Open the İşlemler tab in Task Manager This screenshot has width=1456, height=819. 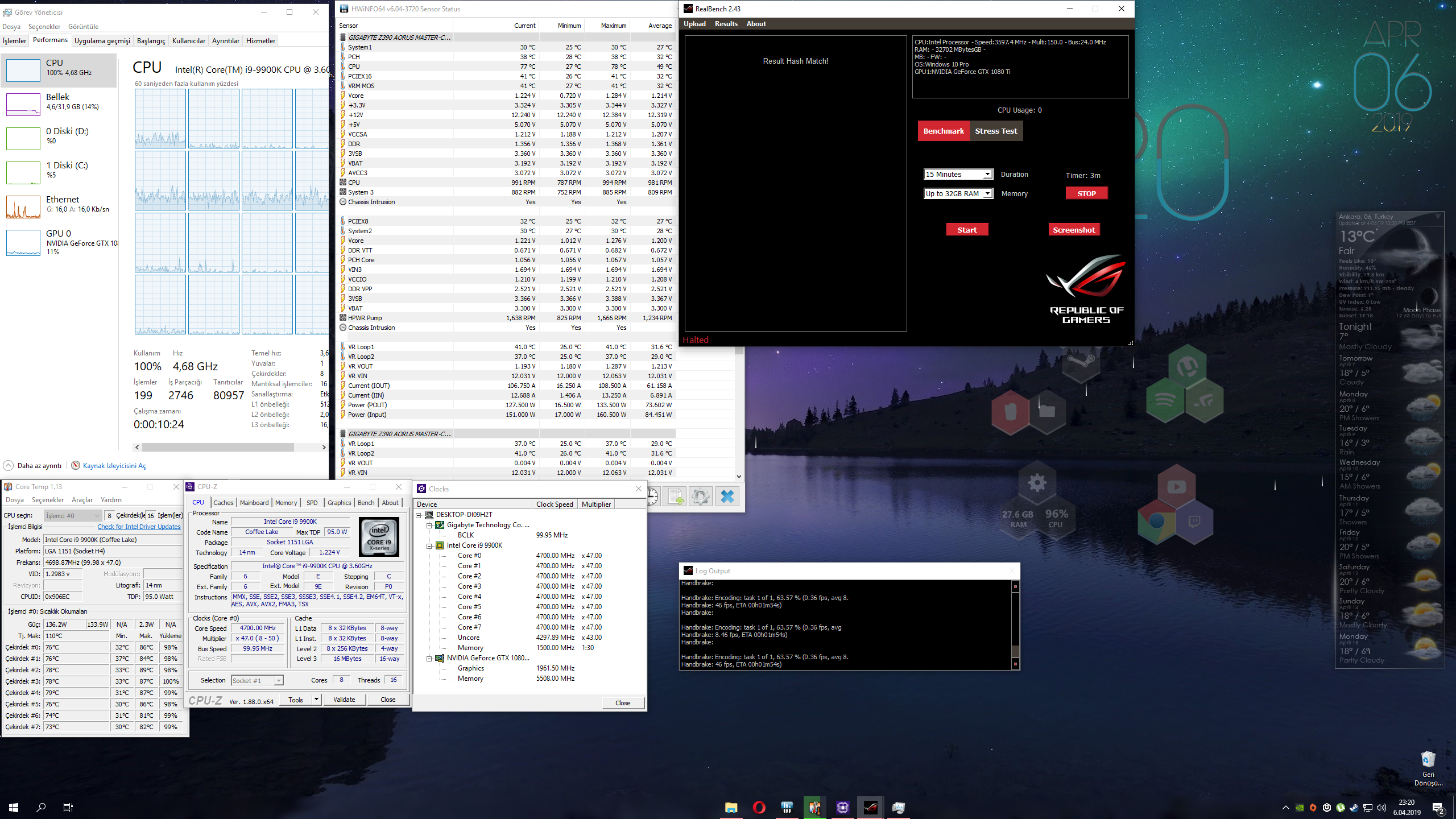15,41
